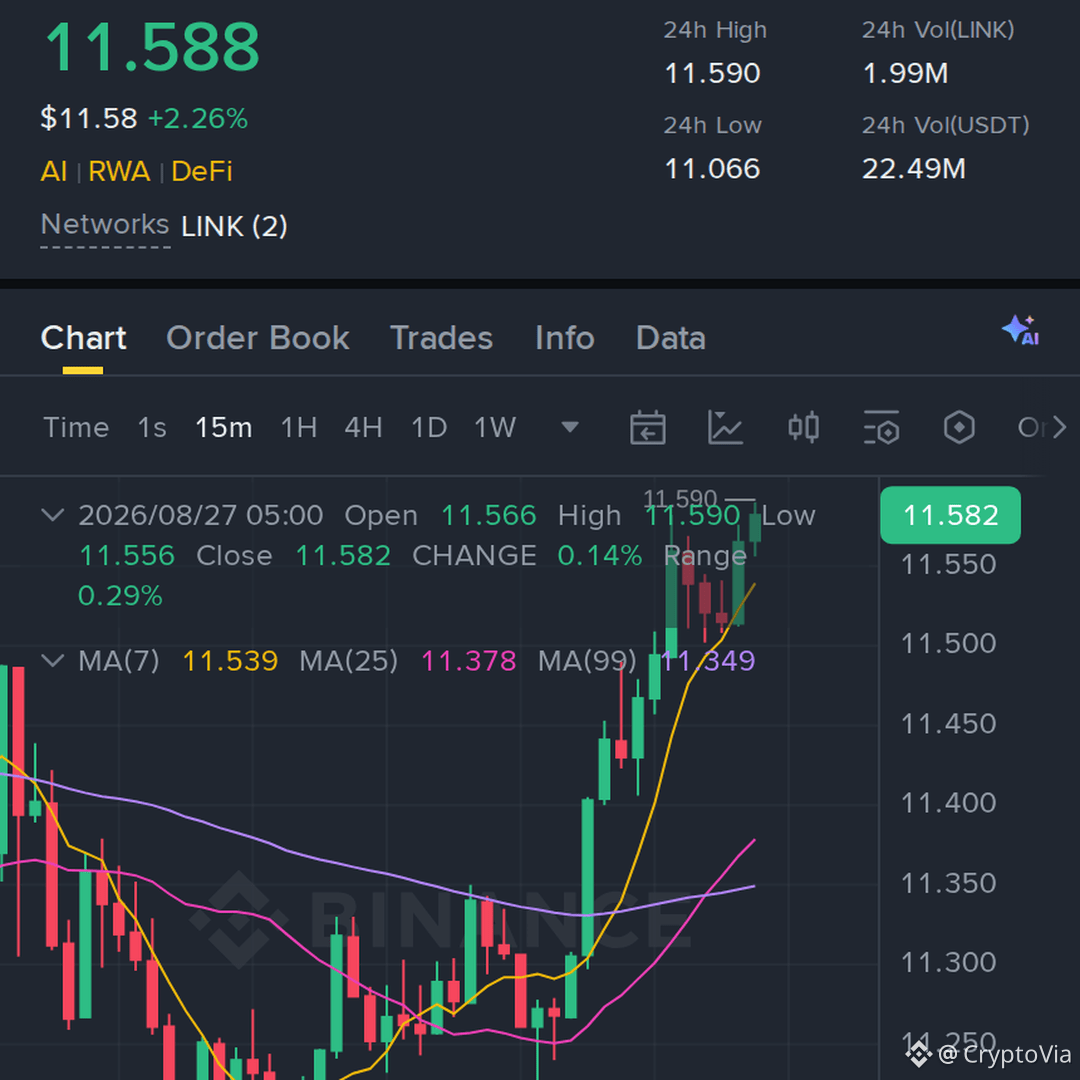Click the Range value 0.29%
Image resolution: width=1080 pixels, height=1080 pixels.
pyautogui.click(x=120, y=595)
